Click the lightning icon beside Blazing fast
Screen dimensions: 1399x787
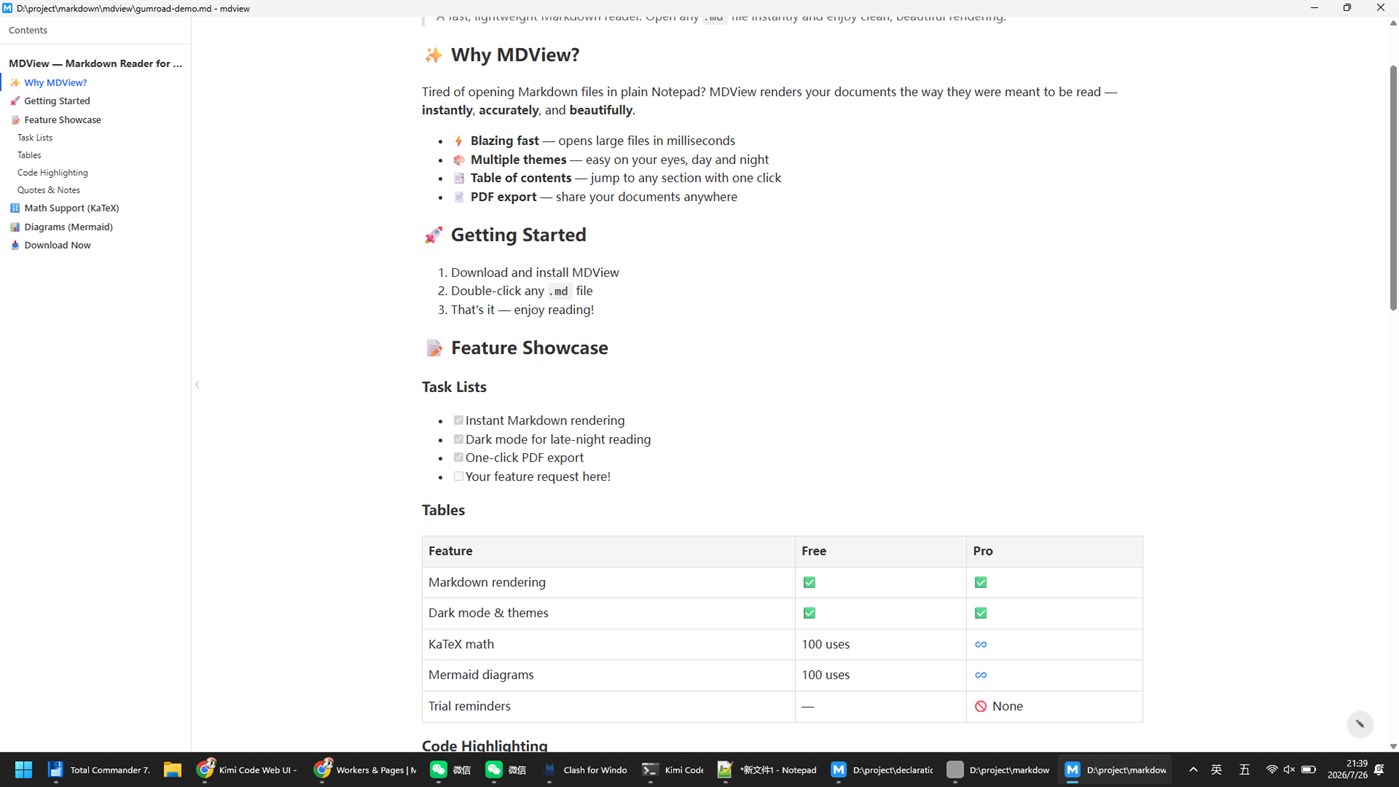(458, 141)
